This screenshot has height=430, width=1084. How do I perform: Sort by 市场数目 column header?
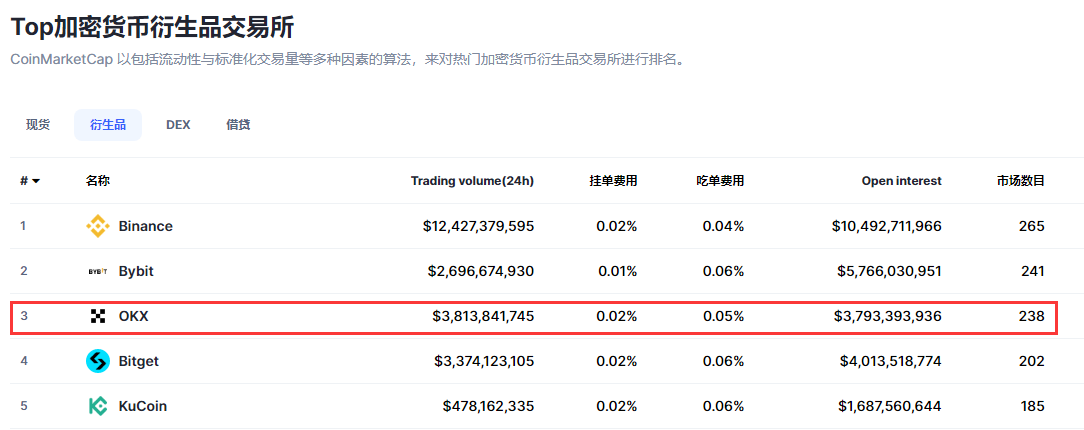pyautogui.click(x=1020, y=181)
